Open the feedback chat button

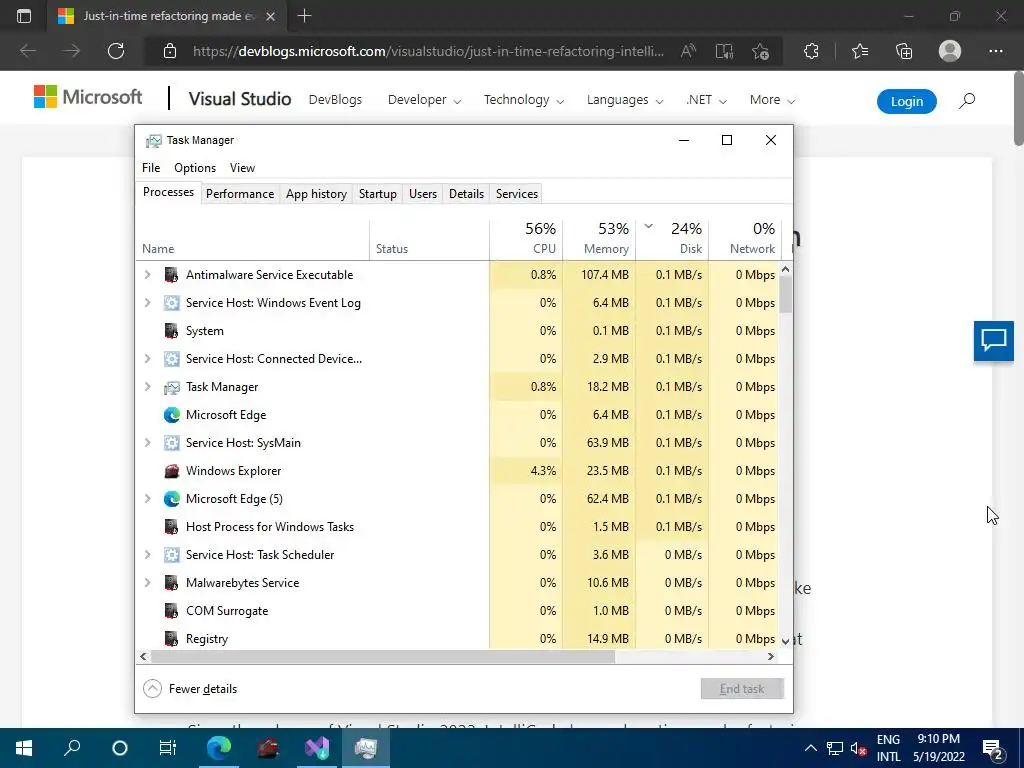click(x=993, y=340)
